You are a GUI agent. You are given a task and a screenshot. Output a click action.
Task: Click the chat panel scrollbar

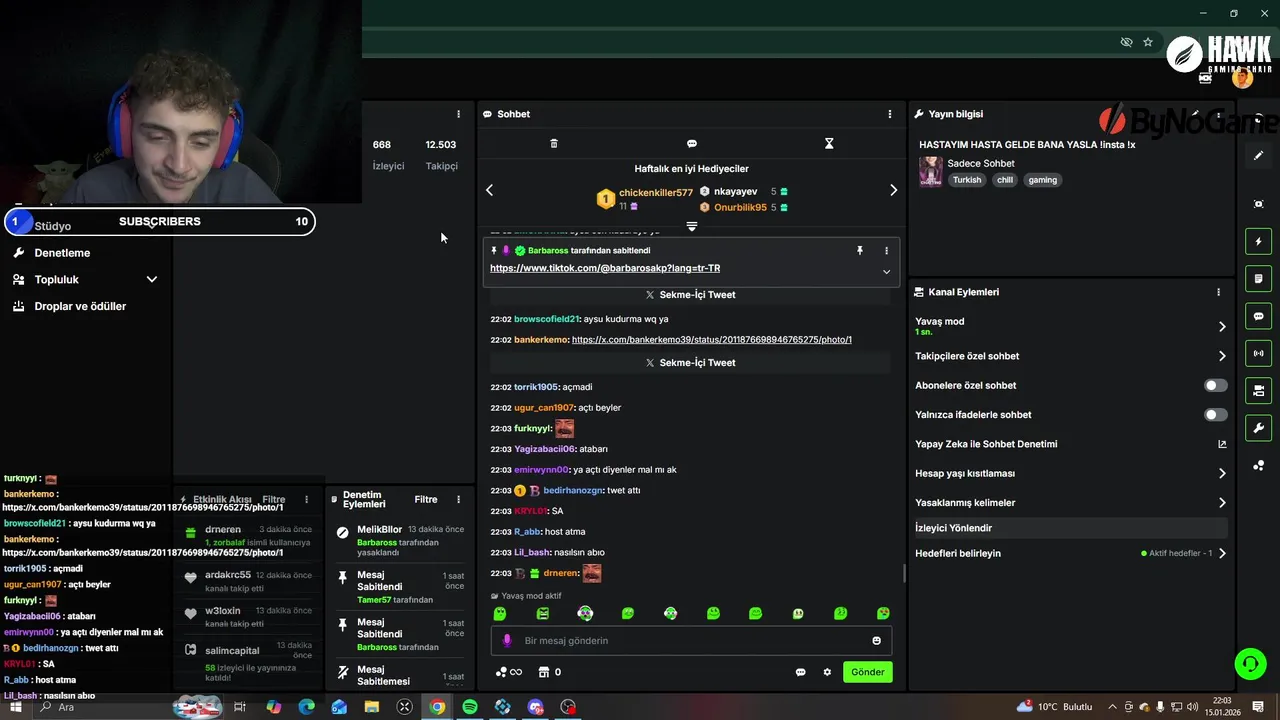pyautogui.click(x=904, y=573)
